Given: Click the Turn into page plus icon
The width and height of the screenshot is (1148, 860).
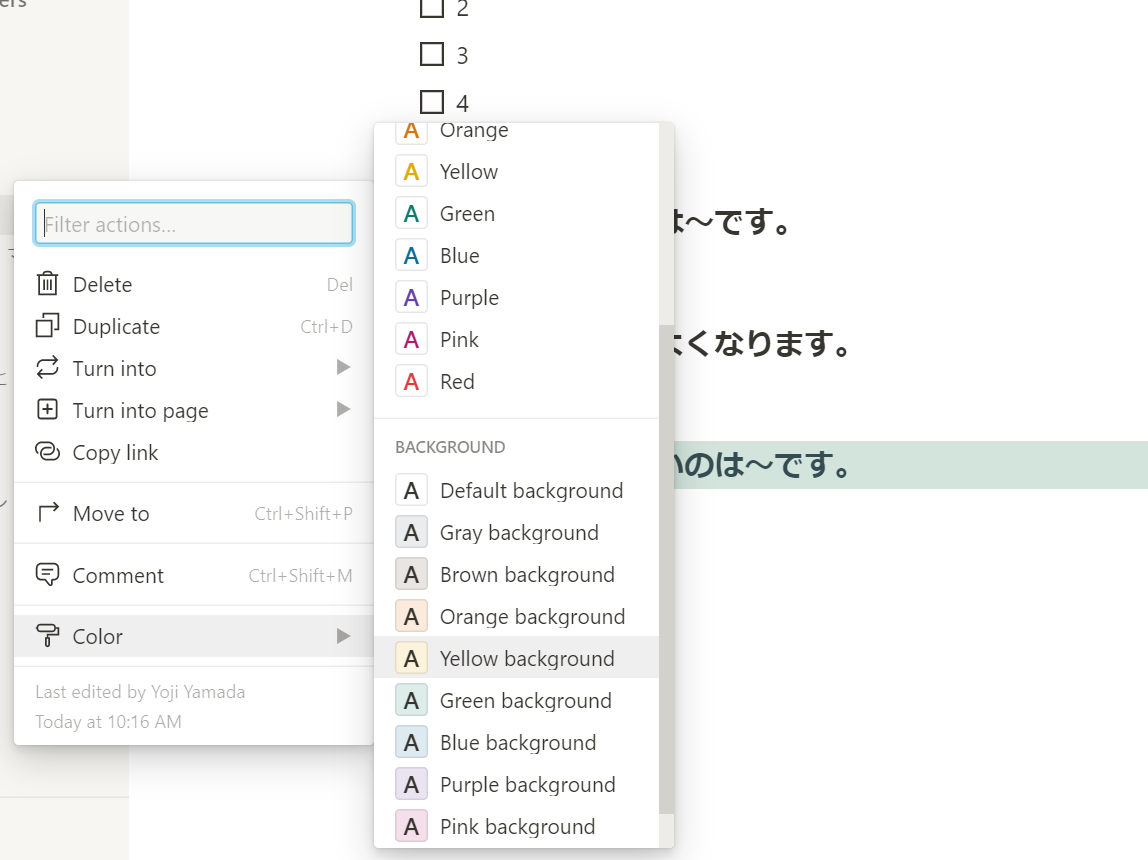Looking at the screenshot, I should point(48,409).
